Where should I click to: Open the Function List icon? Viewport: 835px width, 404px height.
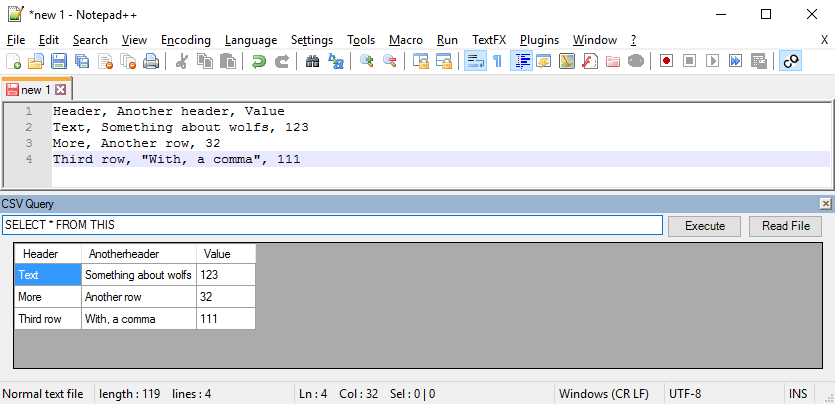pos(590,61)
